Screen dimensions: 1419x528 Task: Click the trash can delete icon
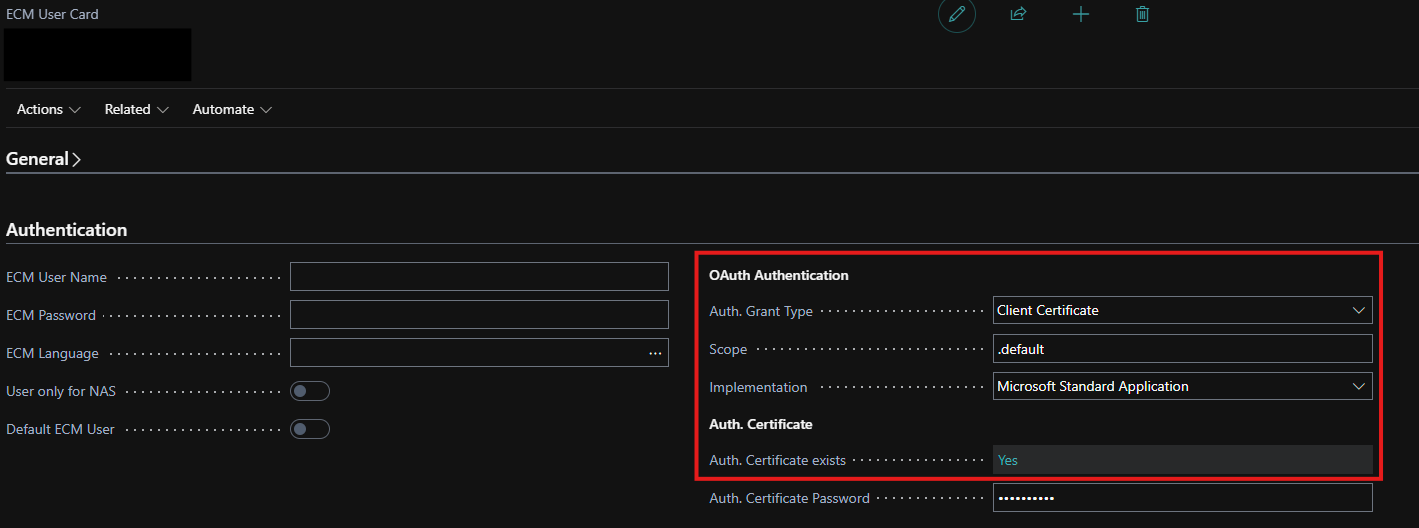click(x=1142, y=14)
